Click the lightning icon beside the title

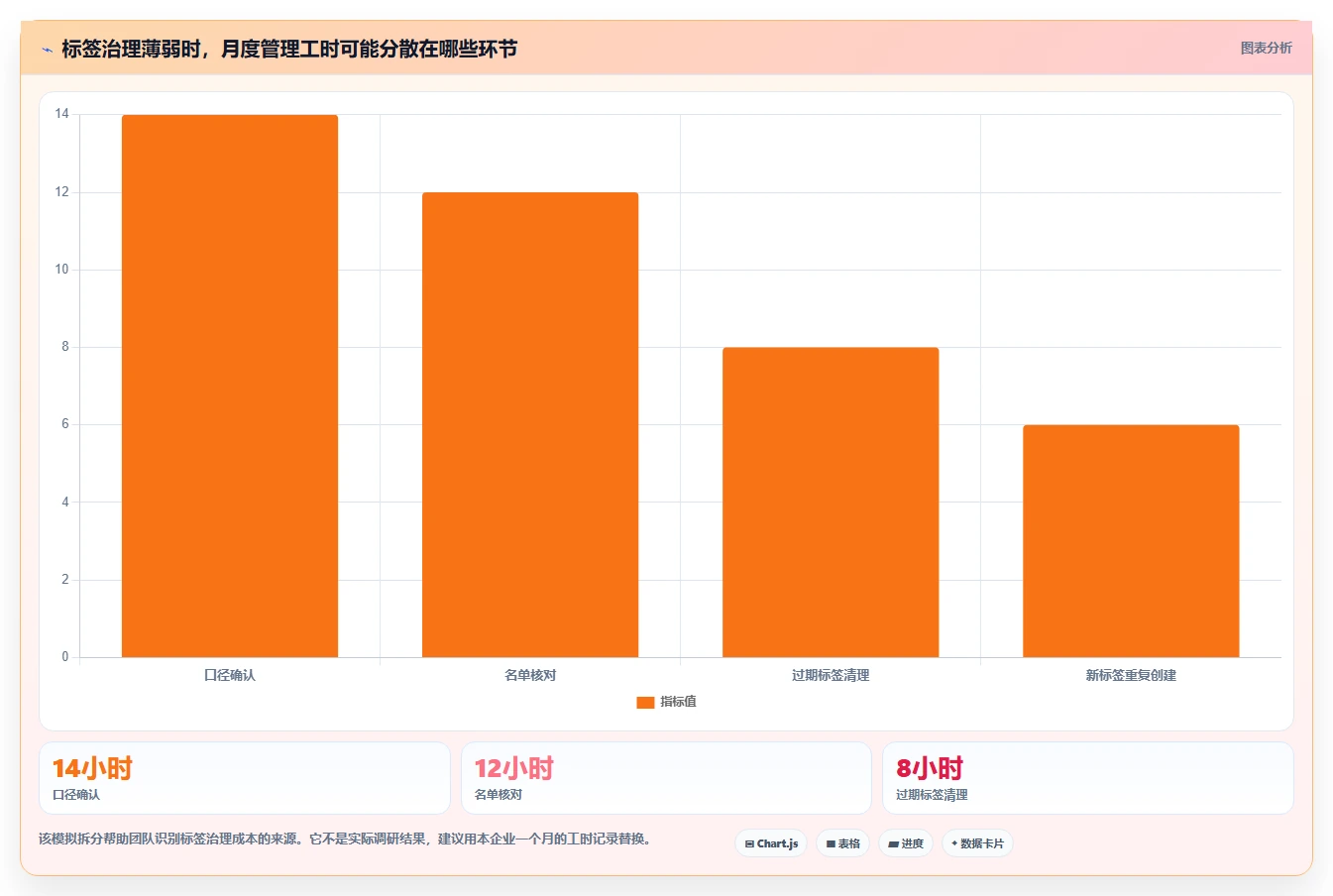(47, 50)
